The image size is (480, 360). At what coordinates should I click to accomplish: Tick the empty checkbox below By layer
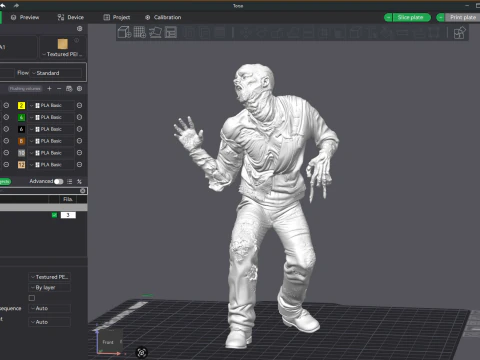tap(32, 298)
